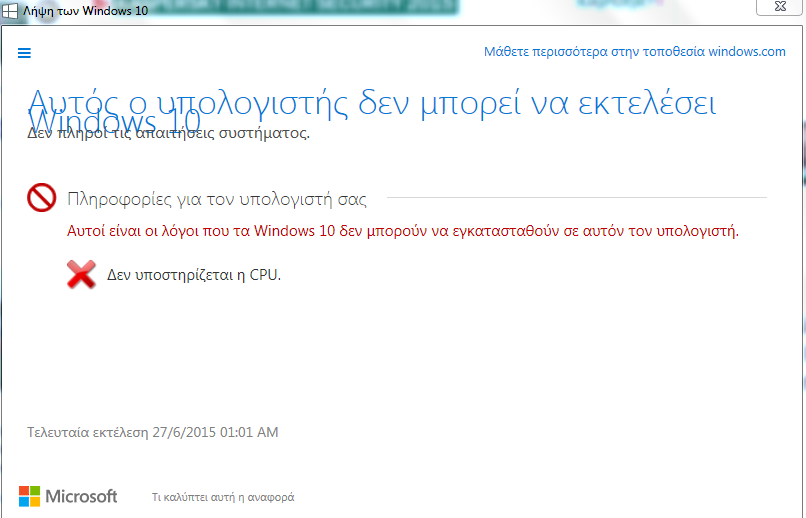
Task: Click 'Τελευταία εκτέλεση 27/6/2015 01:01 AM' text
Action: [x=153, y=432]
